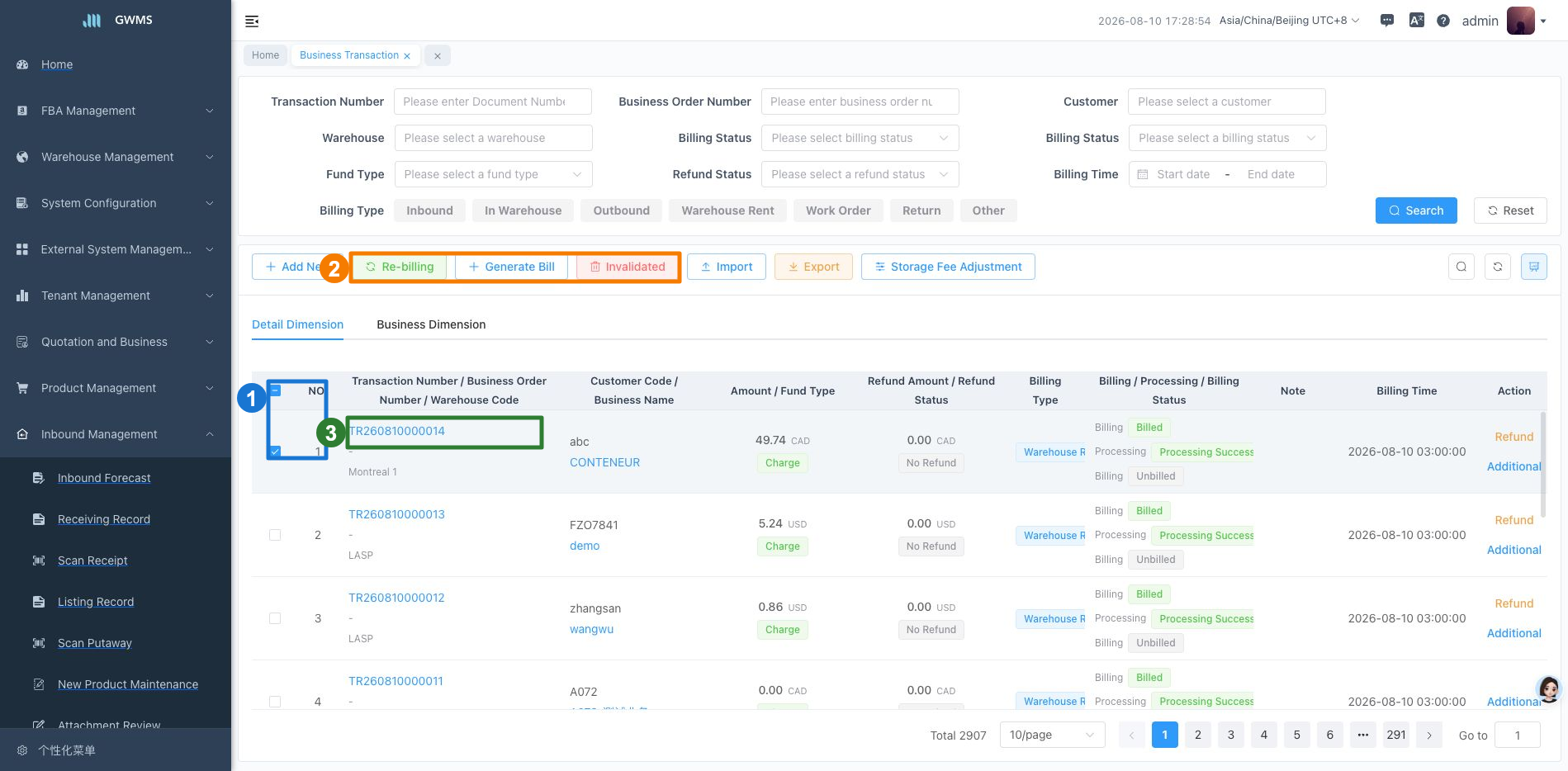Select the Detail Dimension tab
This screenshot has height=771, width=1568.
click(x=297, y=324)
